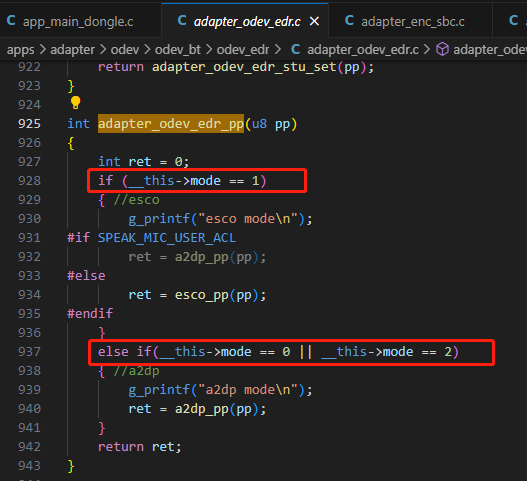
Task: Click the C file icon on app_main_dongle.c tab
Action: click(x=11, y=21)
